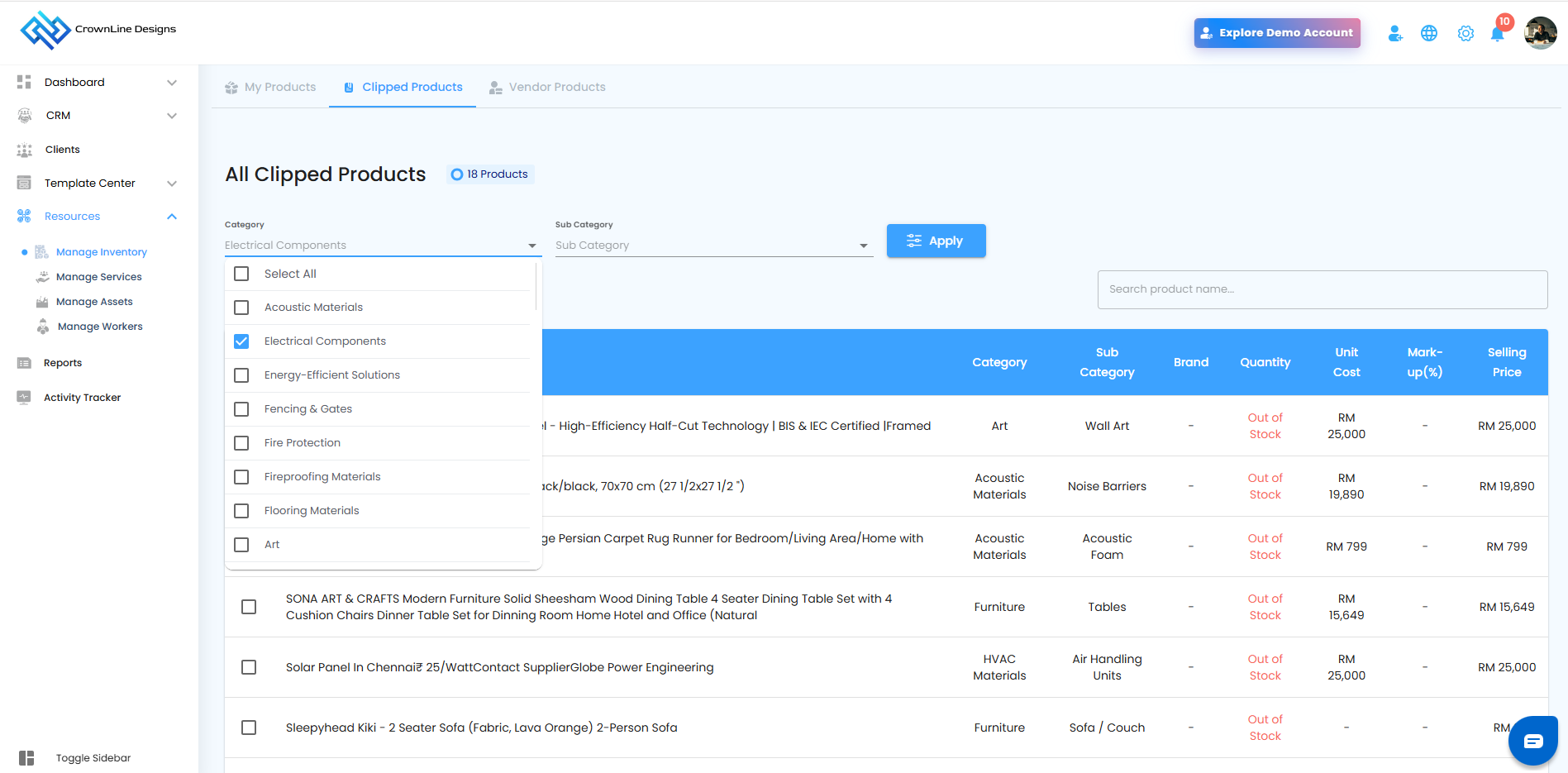Open the chat support widget
The height and width of the screenshot is (773, 1568).
[x=1532, y=741]
